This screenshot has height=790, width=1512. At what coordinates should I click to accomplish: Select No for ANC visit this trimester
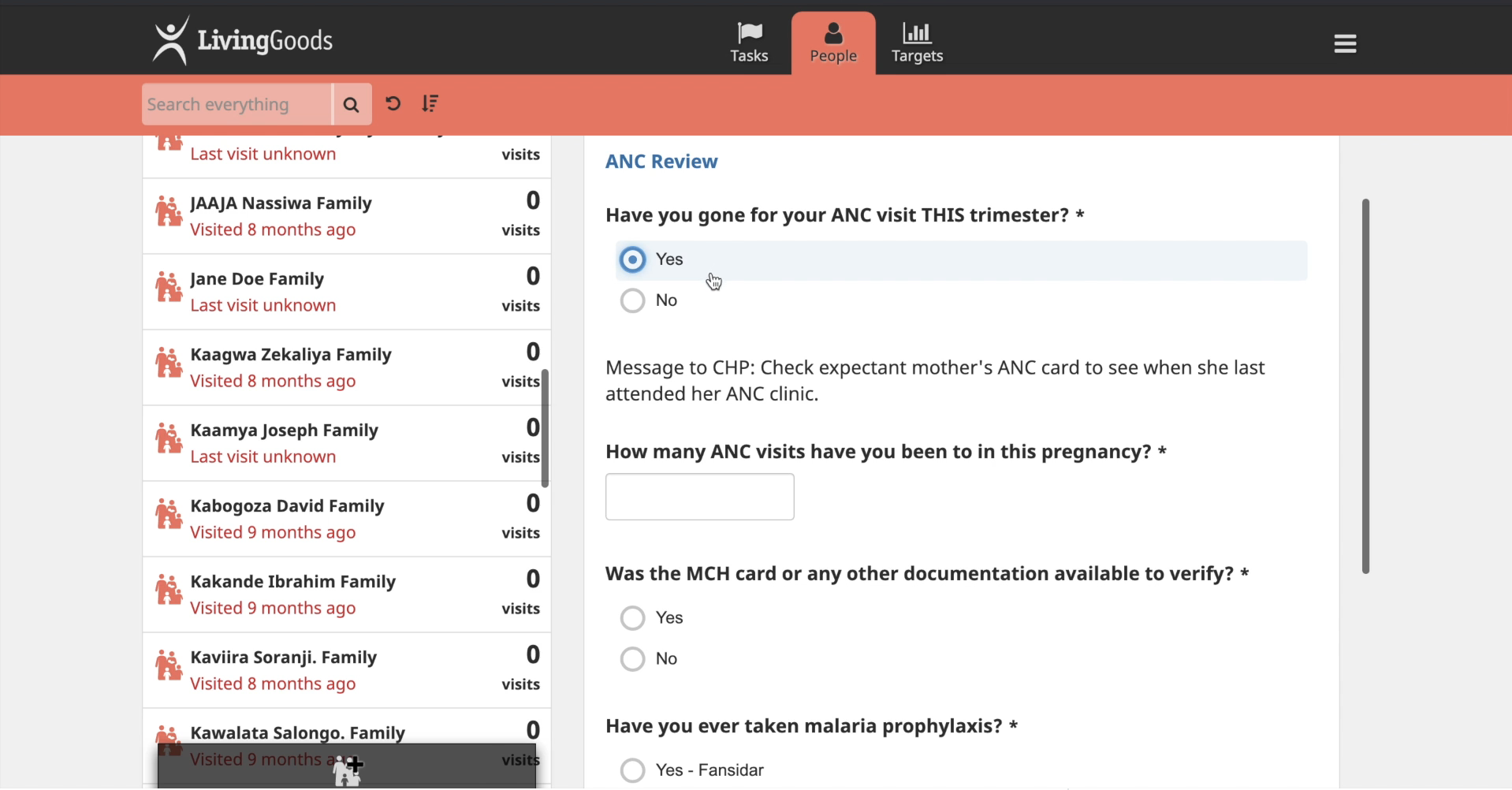pyautogui.click(x=632, y=300)
